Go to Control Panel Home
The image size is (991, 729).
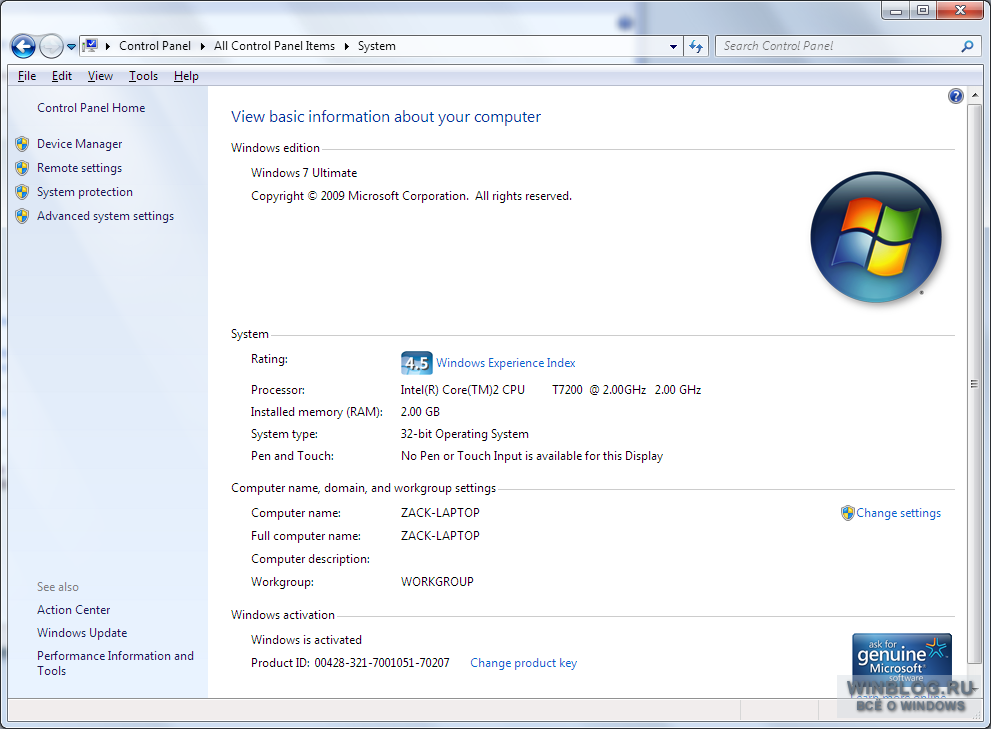91,108
